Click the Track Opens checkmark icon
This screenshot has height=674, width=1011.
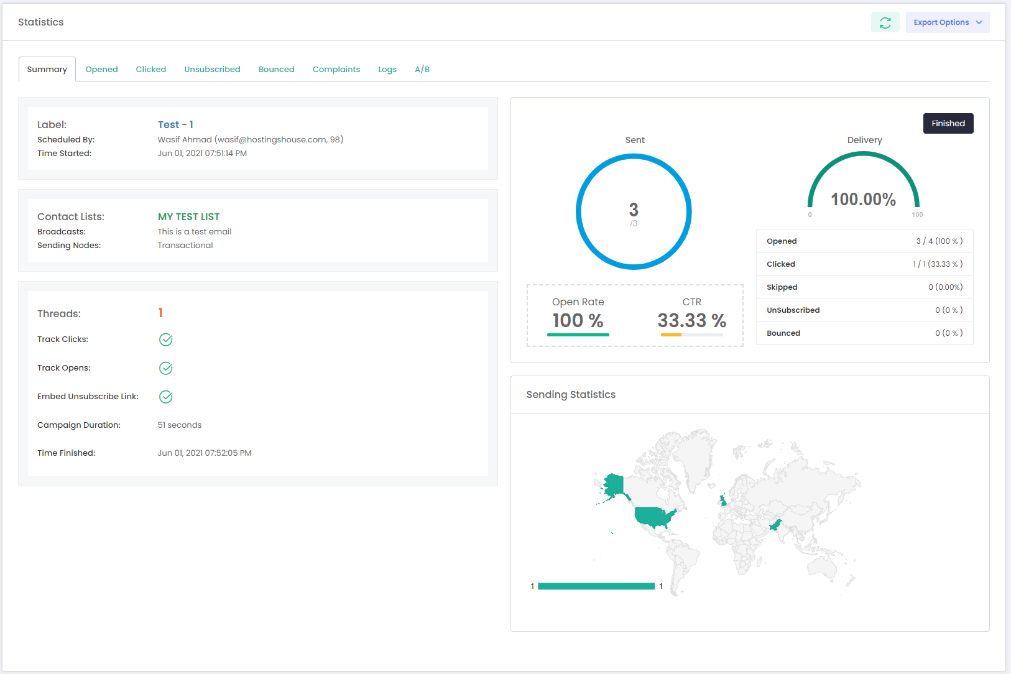point(166,368)
